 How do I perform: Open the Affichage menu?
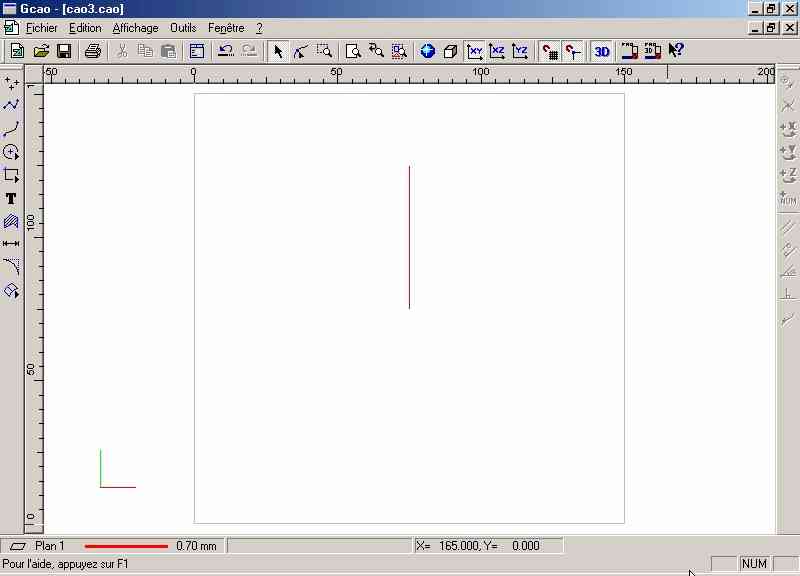coord(135,28)
